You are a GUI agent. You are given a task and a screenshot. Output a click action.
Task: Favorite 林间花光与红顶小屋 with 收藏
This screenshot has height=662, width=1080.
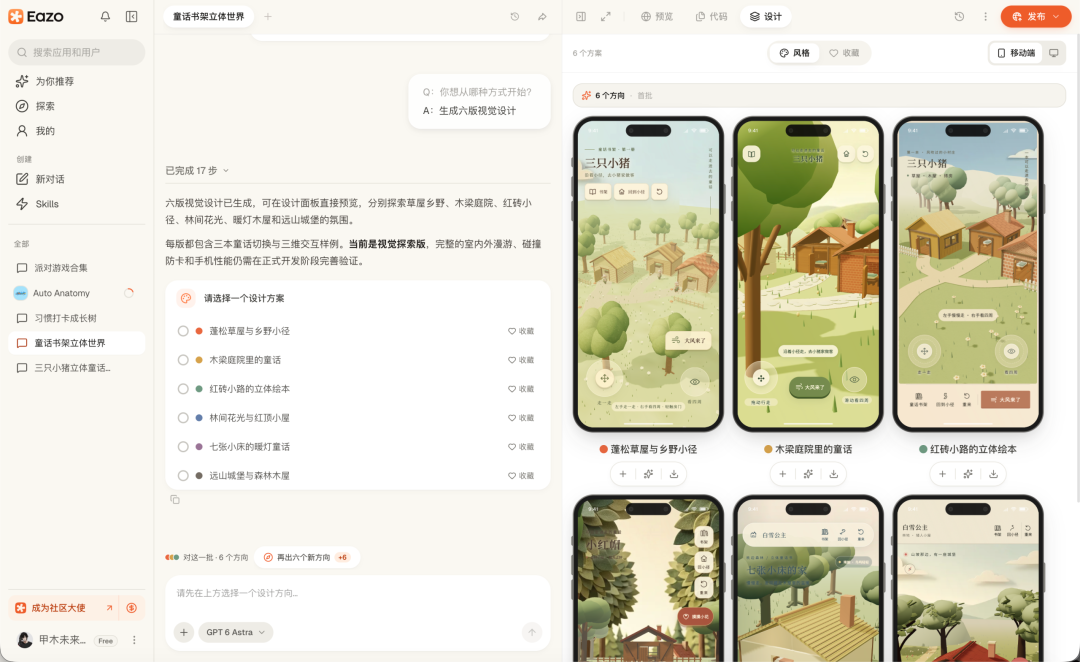521,418
